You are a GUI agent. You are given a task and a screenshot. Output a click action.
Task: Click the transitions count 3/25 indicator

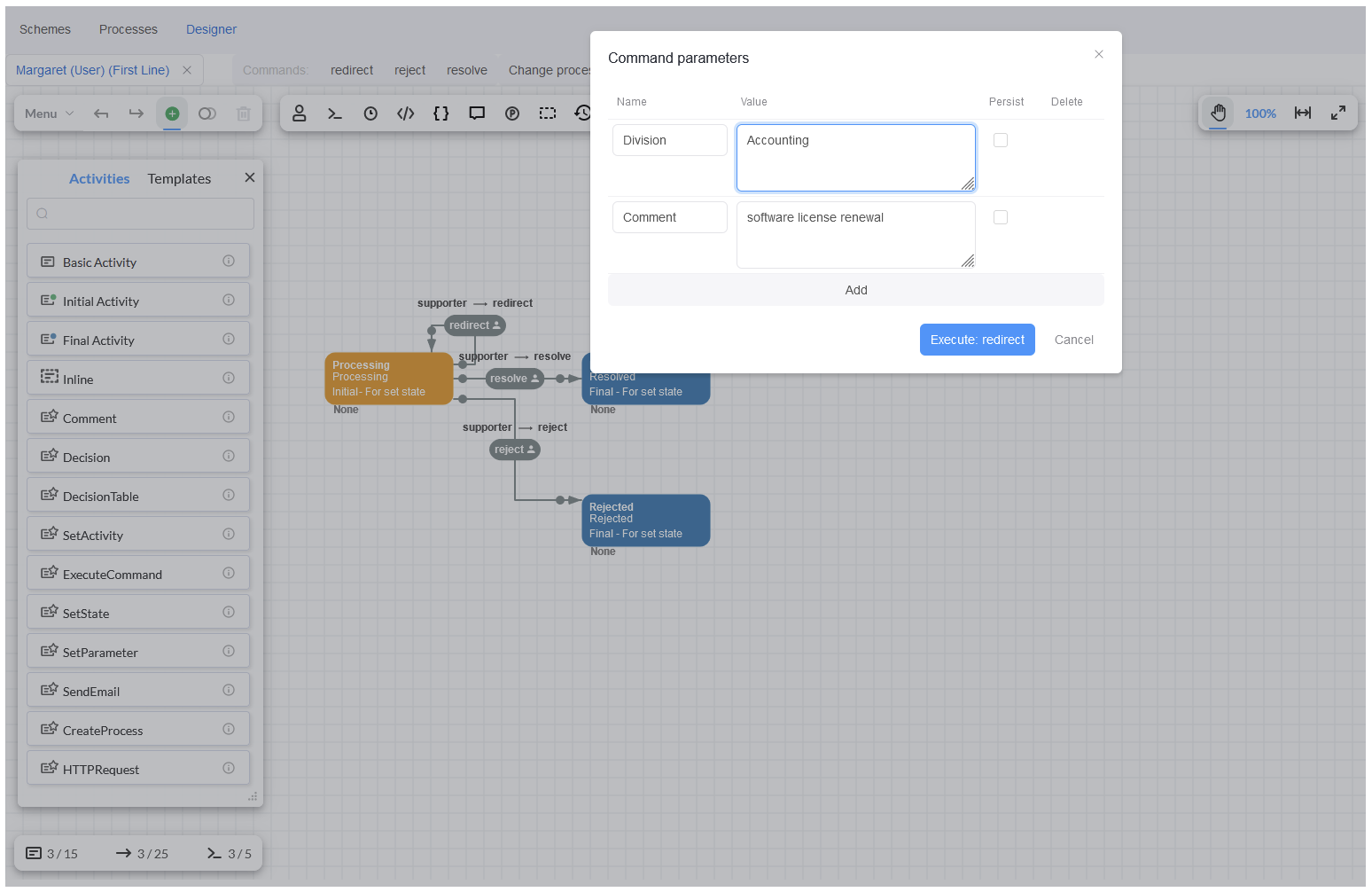(142, 853)
